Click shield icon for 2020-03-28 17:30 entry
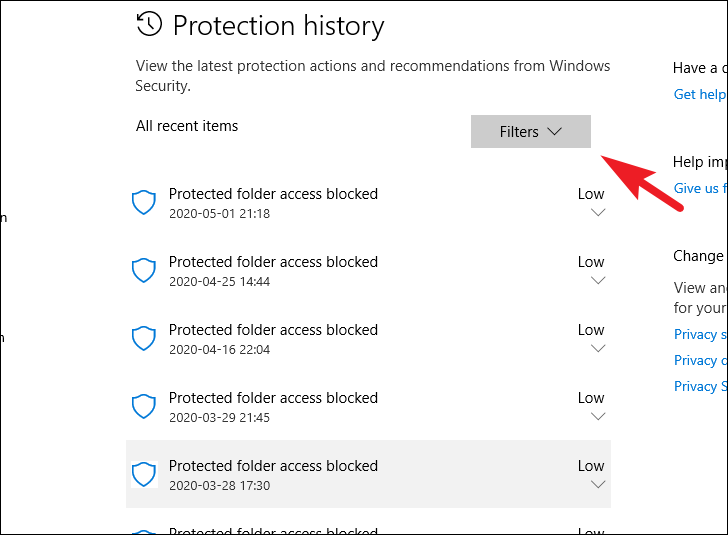728x535 pixels. point(145,475)
